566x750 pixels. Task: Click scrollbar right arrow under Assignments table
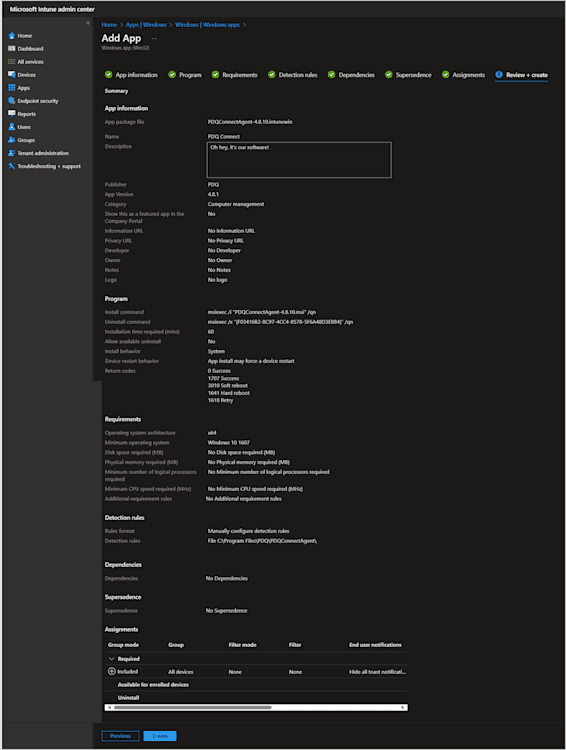pyautogui.click(x=402, y=707)
